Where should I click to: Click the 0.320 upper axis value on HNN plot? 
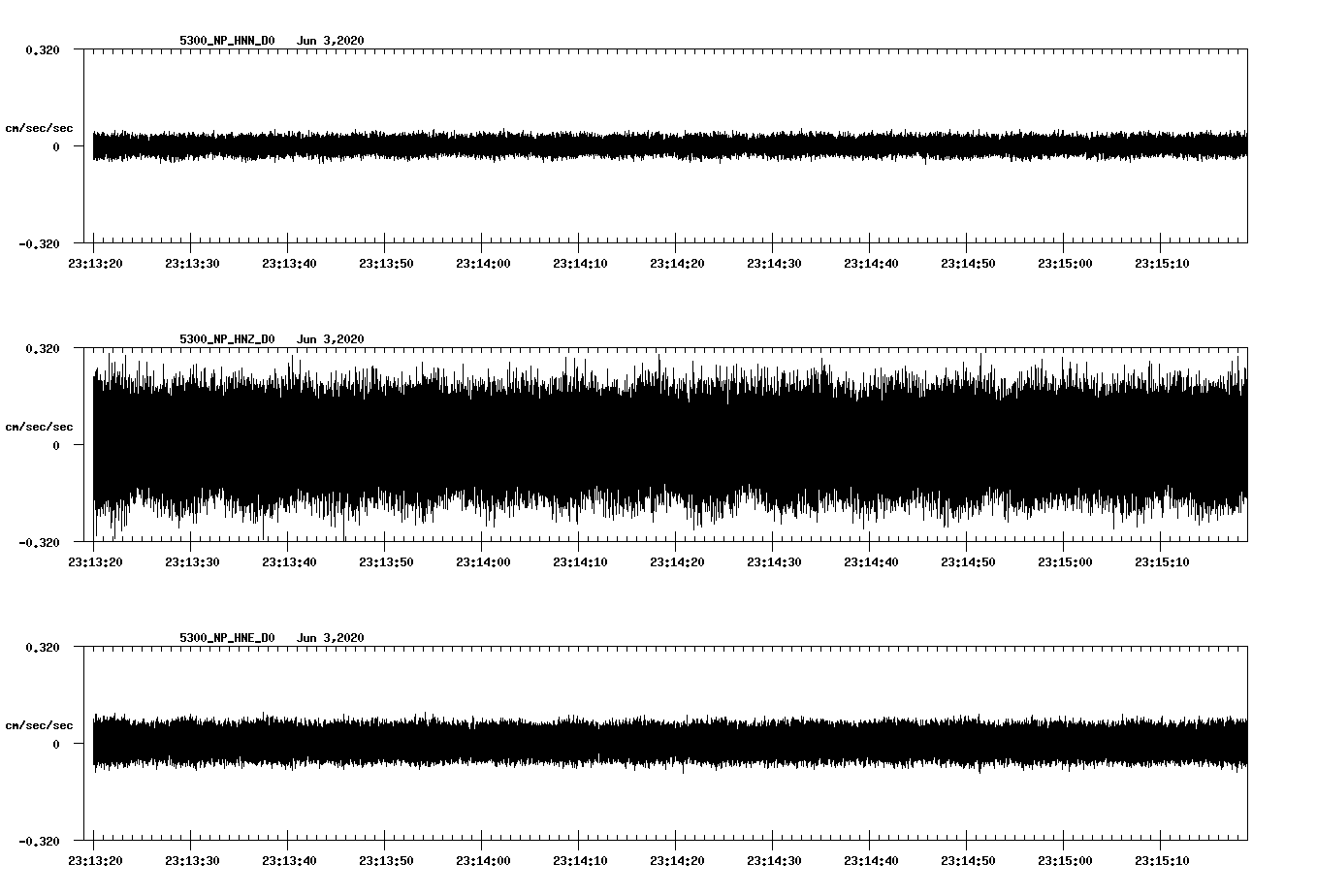click(x=42, y=49)
